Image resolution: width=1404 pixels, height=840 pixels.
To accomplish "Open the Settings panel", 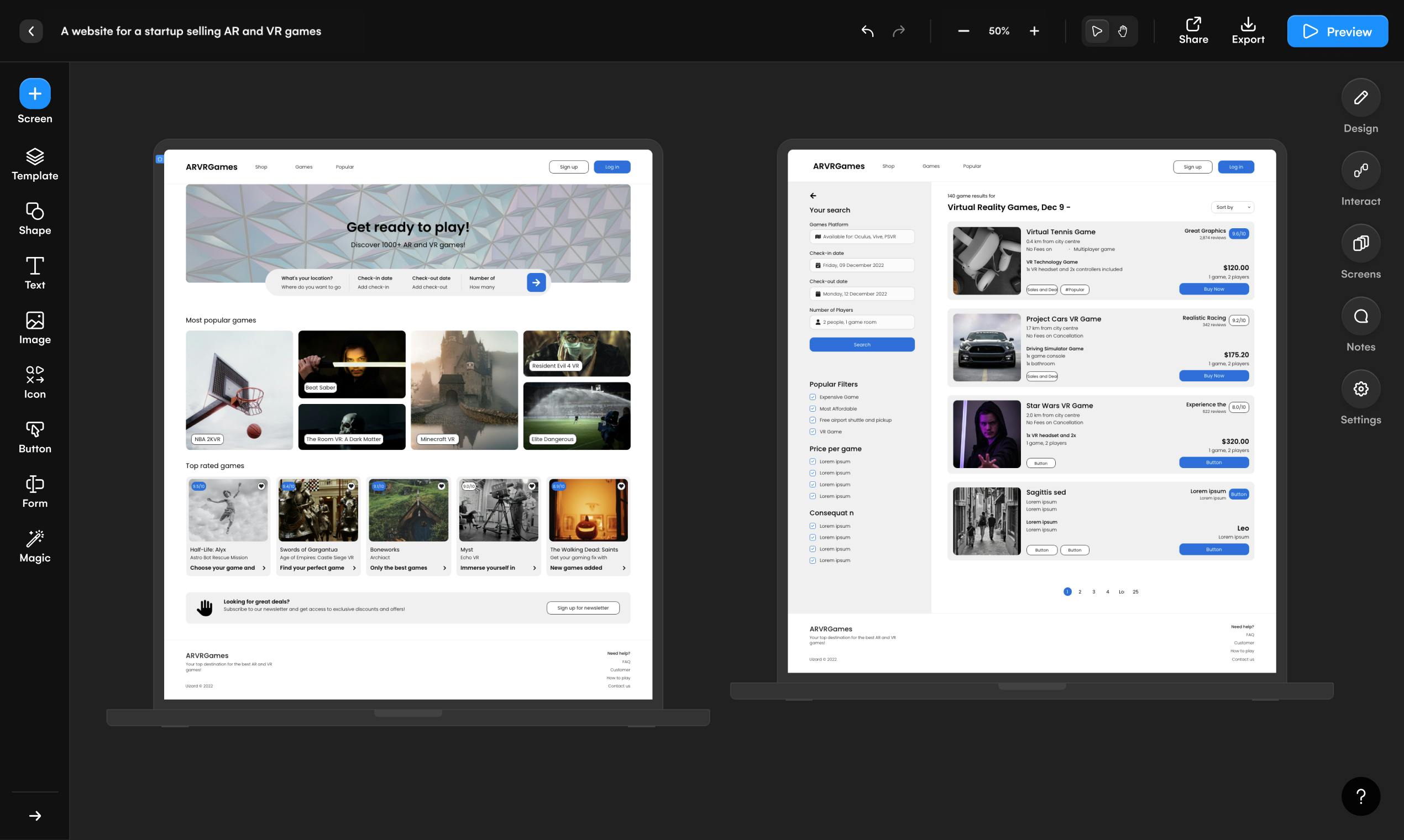I will (1360, 389).
